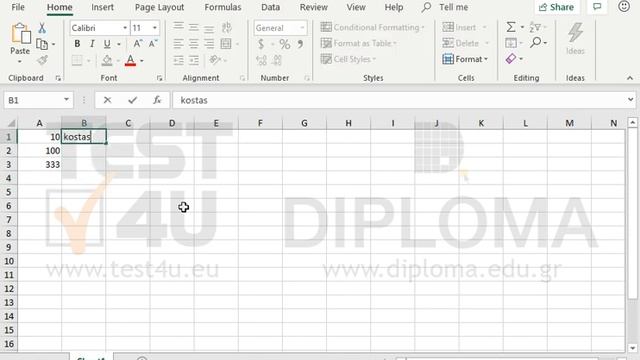Viewport: 640px width, 360px height.
Task: Open Conditional Formatting menu
Action: pos(372,27)
